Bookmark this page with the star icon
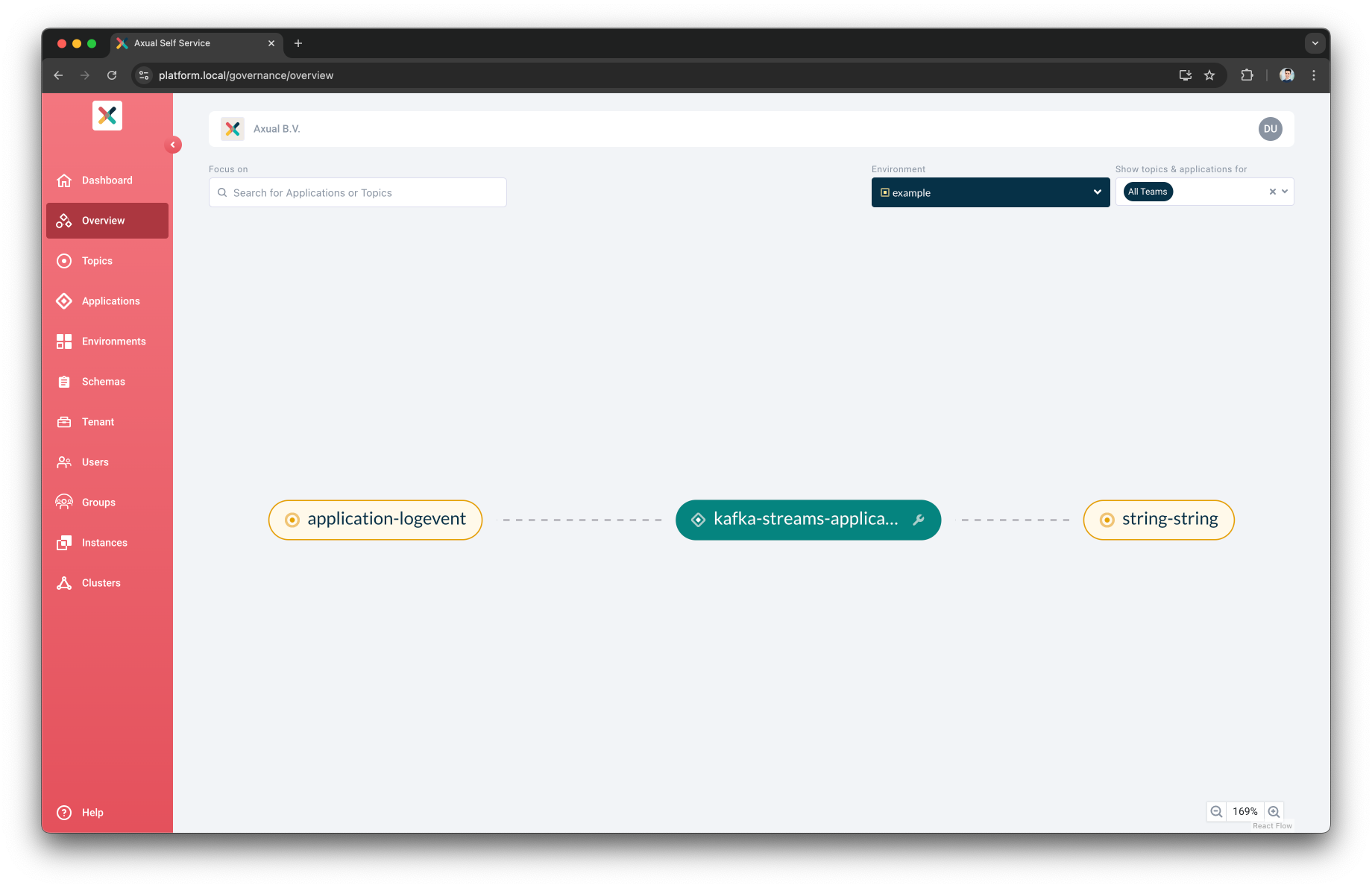The height and width of the screenshot is (888, 1372). click(x=1209, y=75)
